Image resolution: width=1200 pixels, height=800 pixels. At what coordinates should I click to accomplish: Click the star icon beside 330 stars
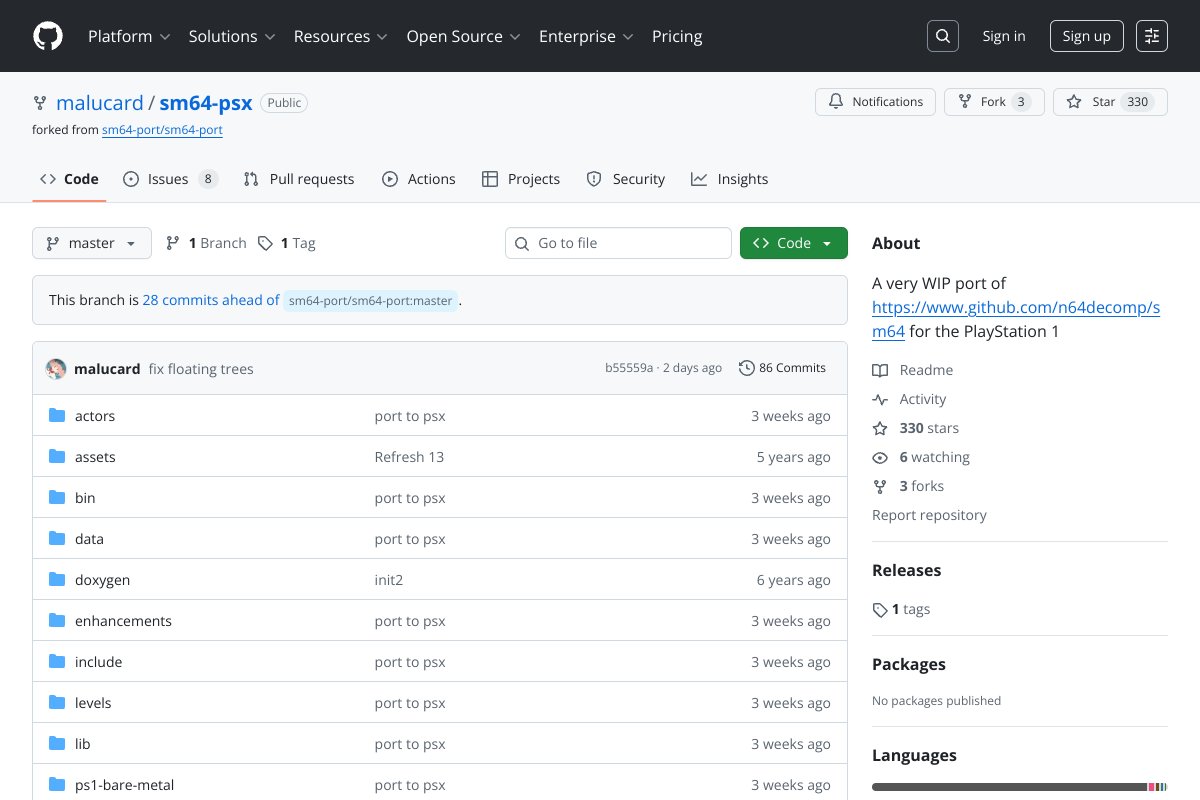point(880,428)
